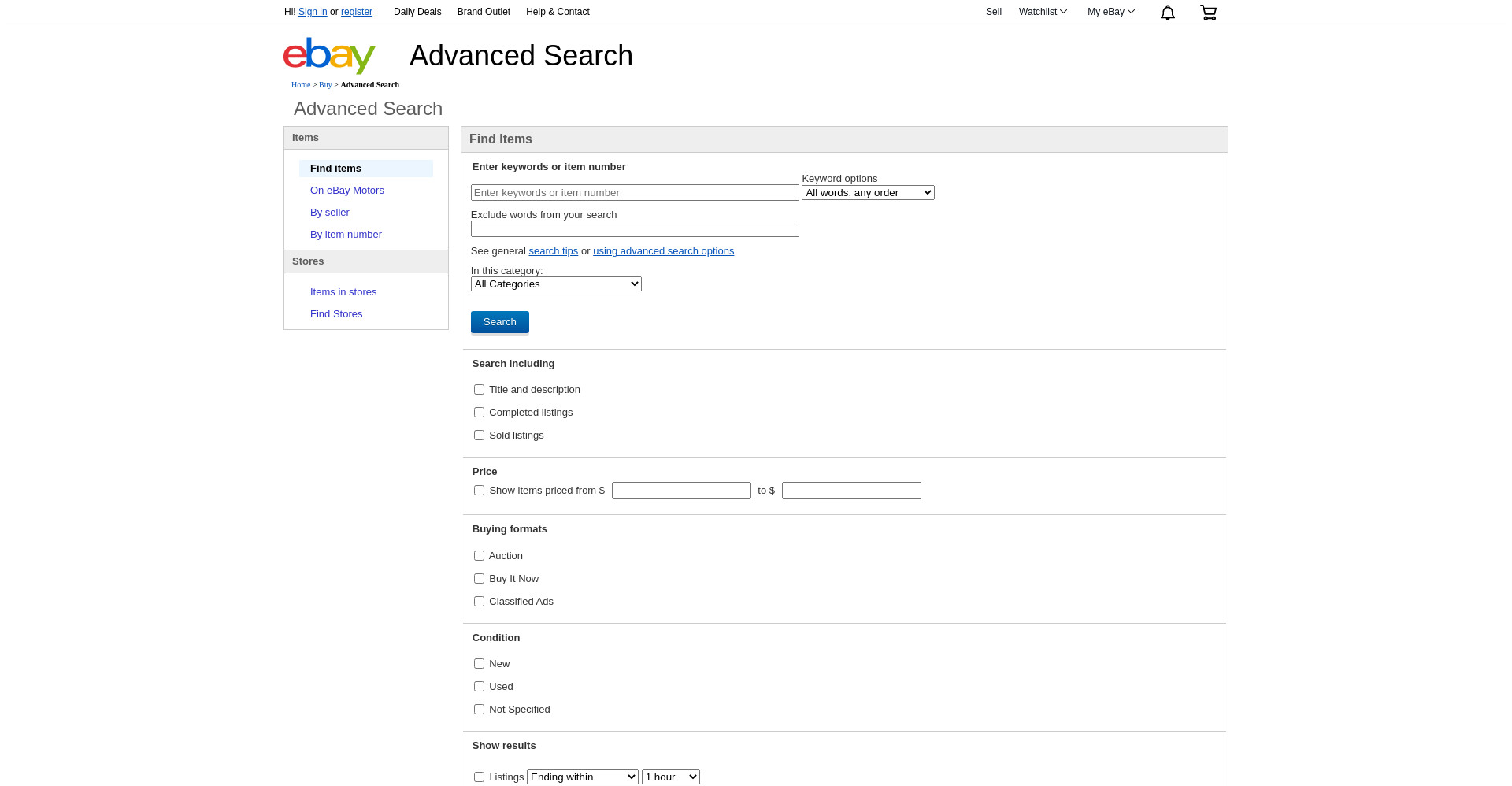Go to Brand Outlet
Image resolution: width=1512 pixels, height=786 pixels.
[484, 12]
